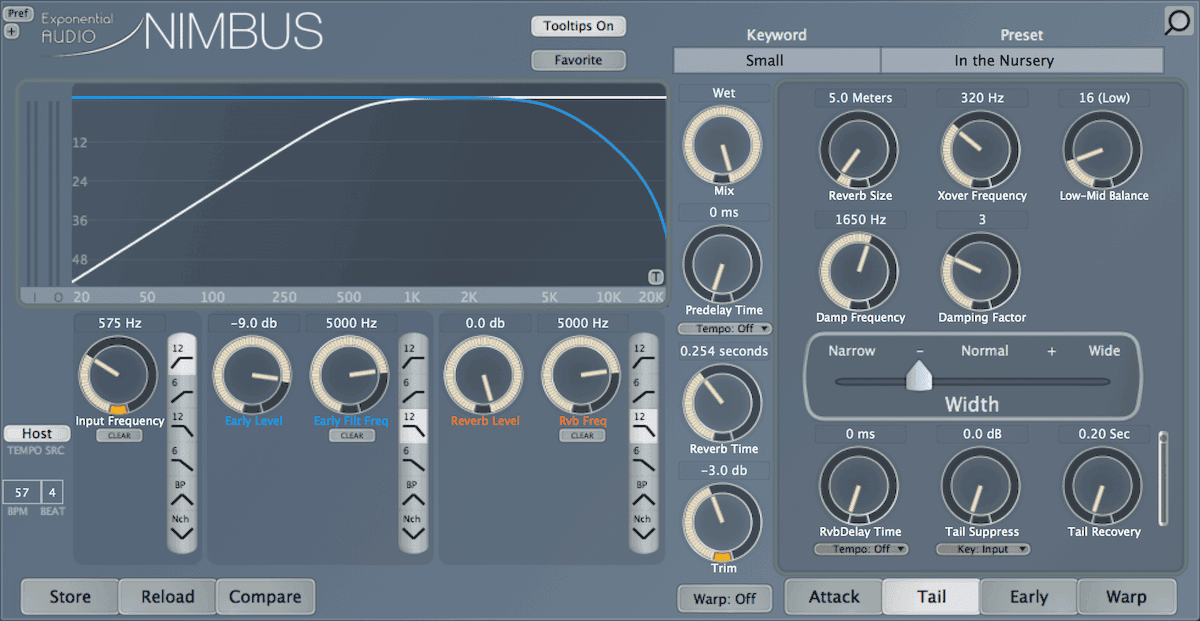Click the T icon on the EQ graph
This screenshot has height=621, width=1200.
click(x=656, y=277)
